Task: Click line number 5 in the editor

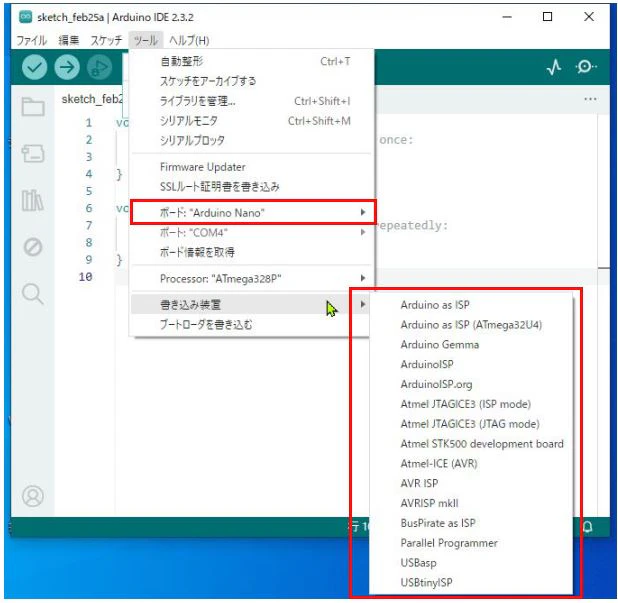Action: [89, 191]
